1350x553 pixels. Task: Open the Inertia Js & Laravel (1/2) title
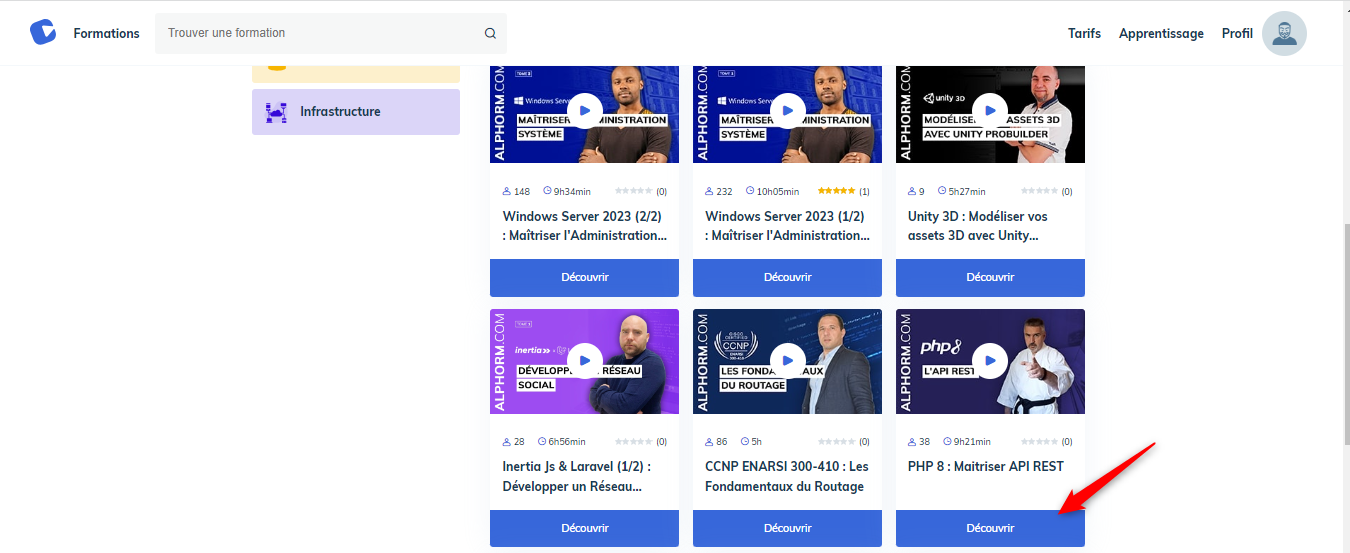(x=577, y=476)
